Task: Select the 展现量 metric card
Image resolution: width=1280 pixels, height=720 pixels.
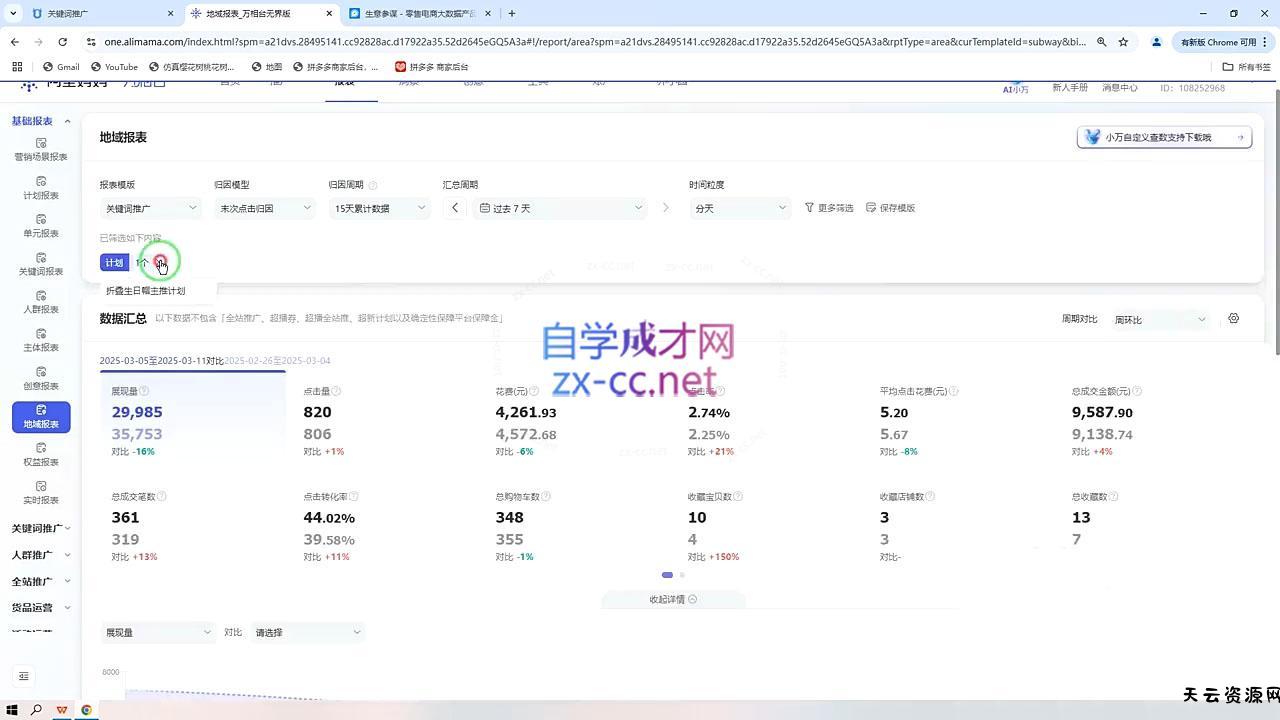Action: (192, 420)
